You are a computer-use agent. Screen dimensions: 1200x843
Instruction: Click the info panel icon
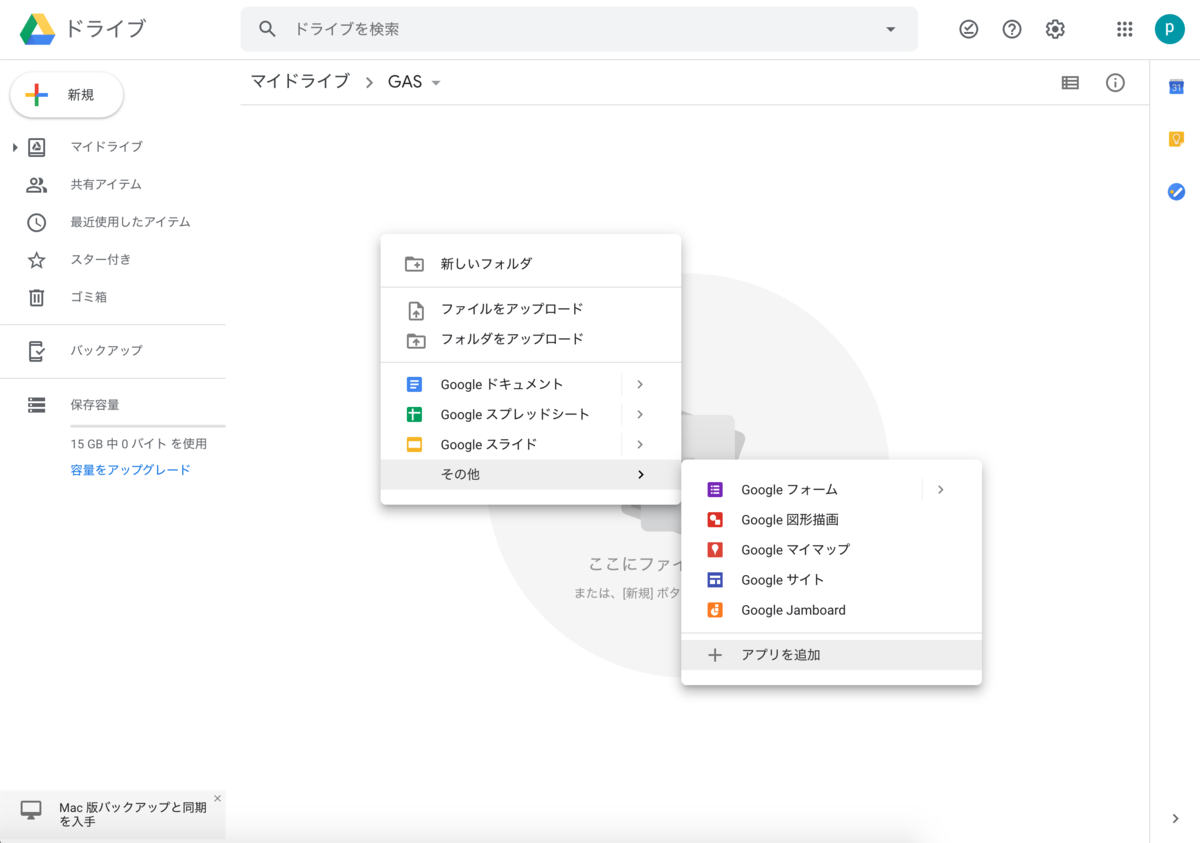point(1115,82)
